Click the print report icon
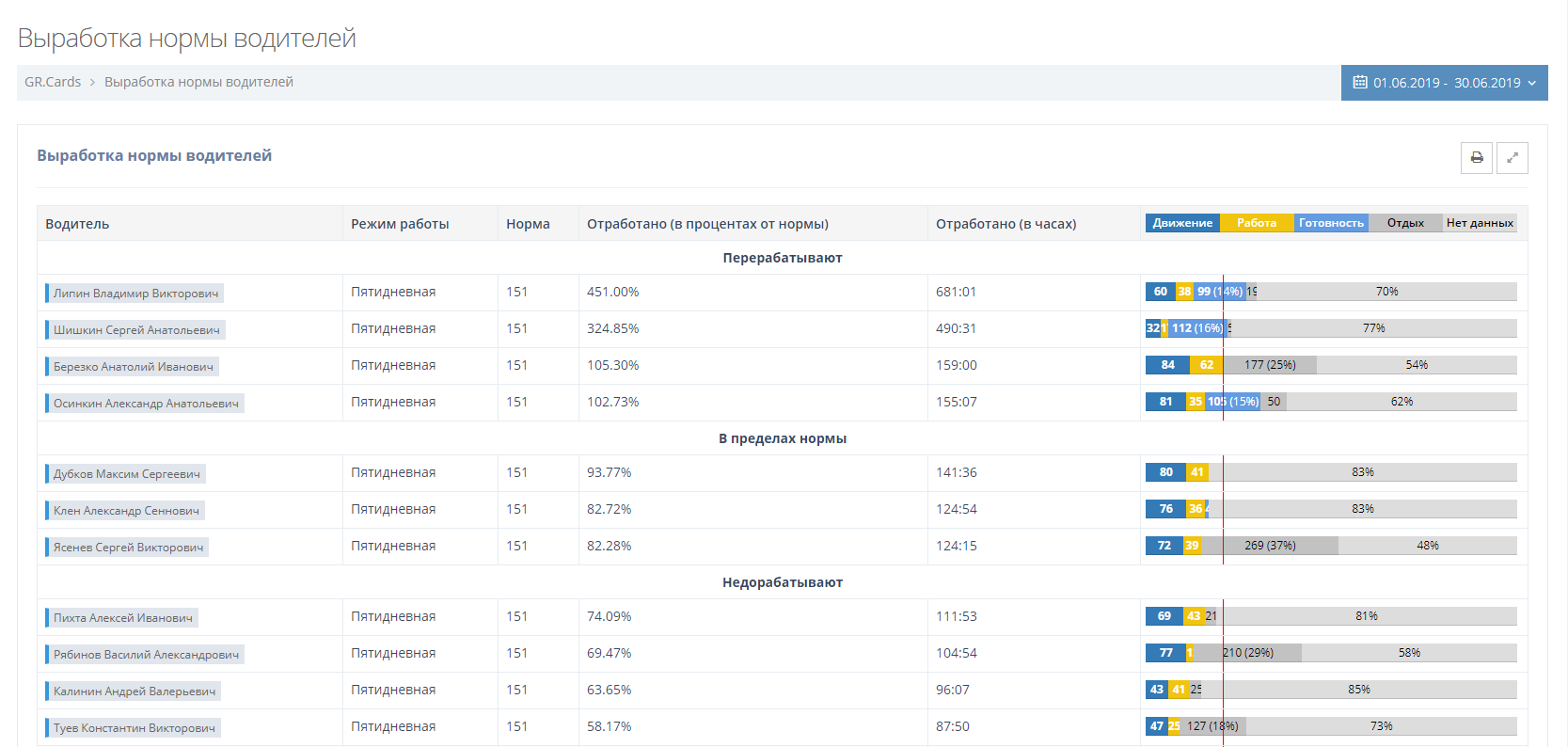This screenshot has height=747, width=1568. click(1476, 158)
